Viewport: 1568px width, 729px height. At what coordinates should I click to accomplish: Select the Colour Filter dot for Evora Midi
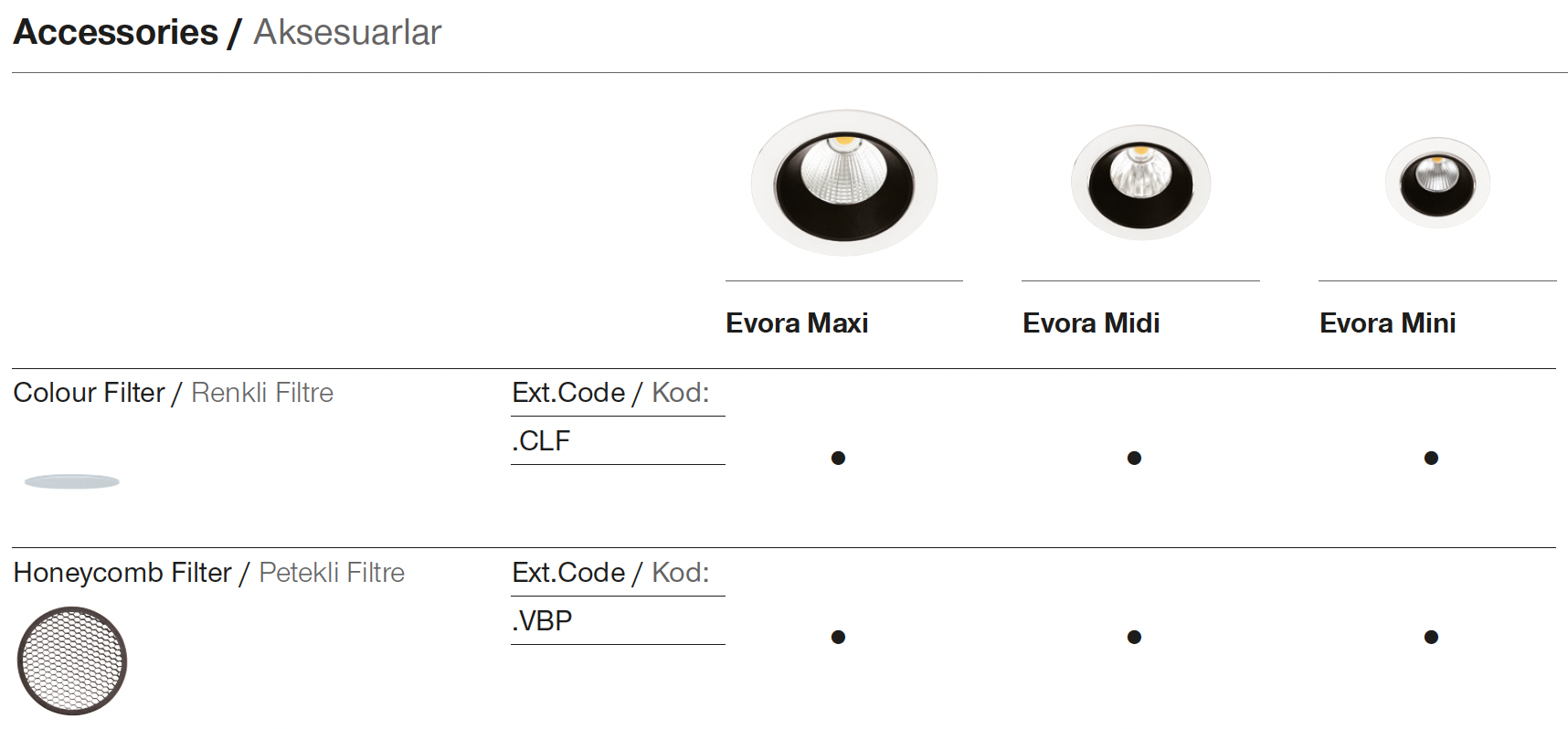tap(1134, 458)
